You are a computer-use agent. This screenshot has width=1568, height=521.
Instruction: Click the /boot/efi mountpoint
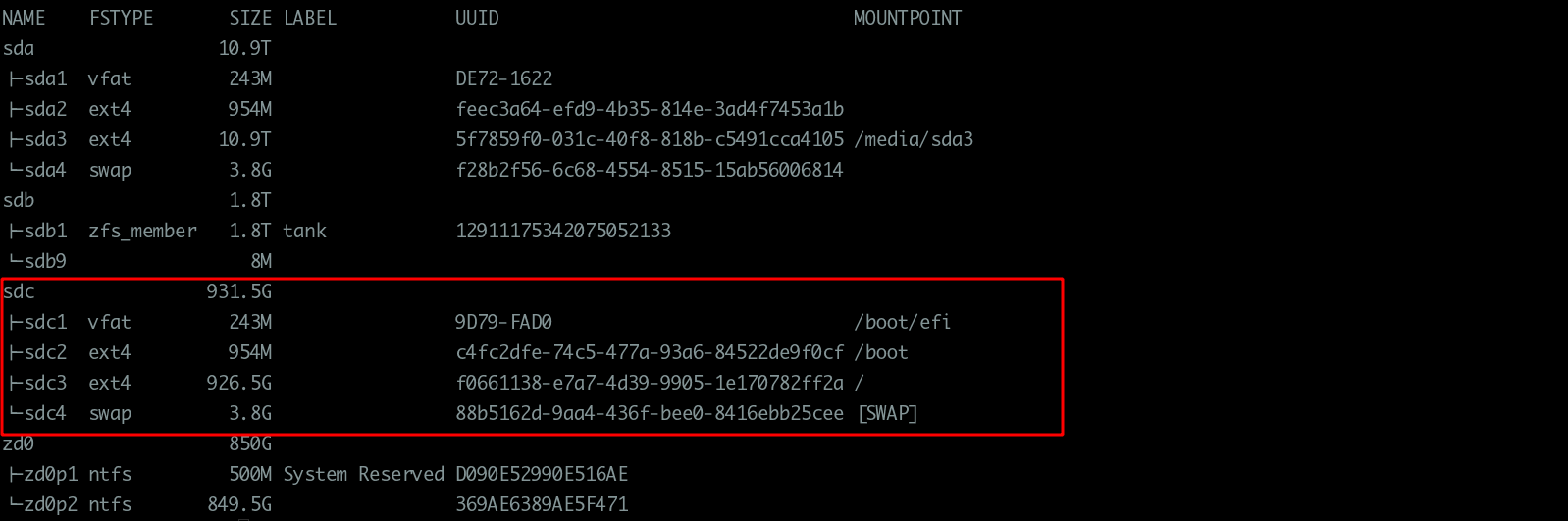(902, 322)
